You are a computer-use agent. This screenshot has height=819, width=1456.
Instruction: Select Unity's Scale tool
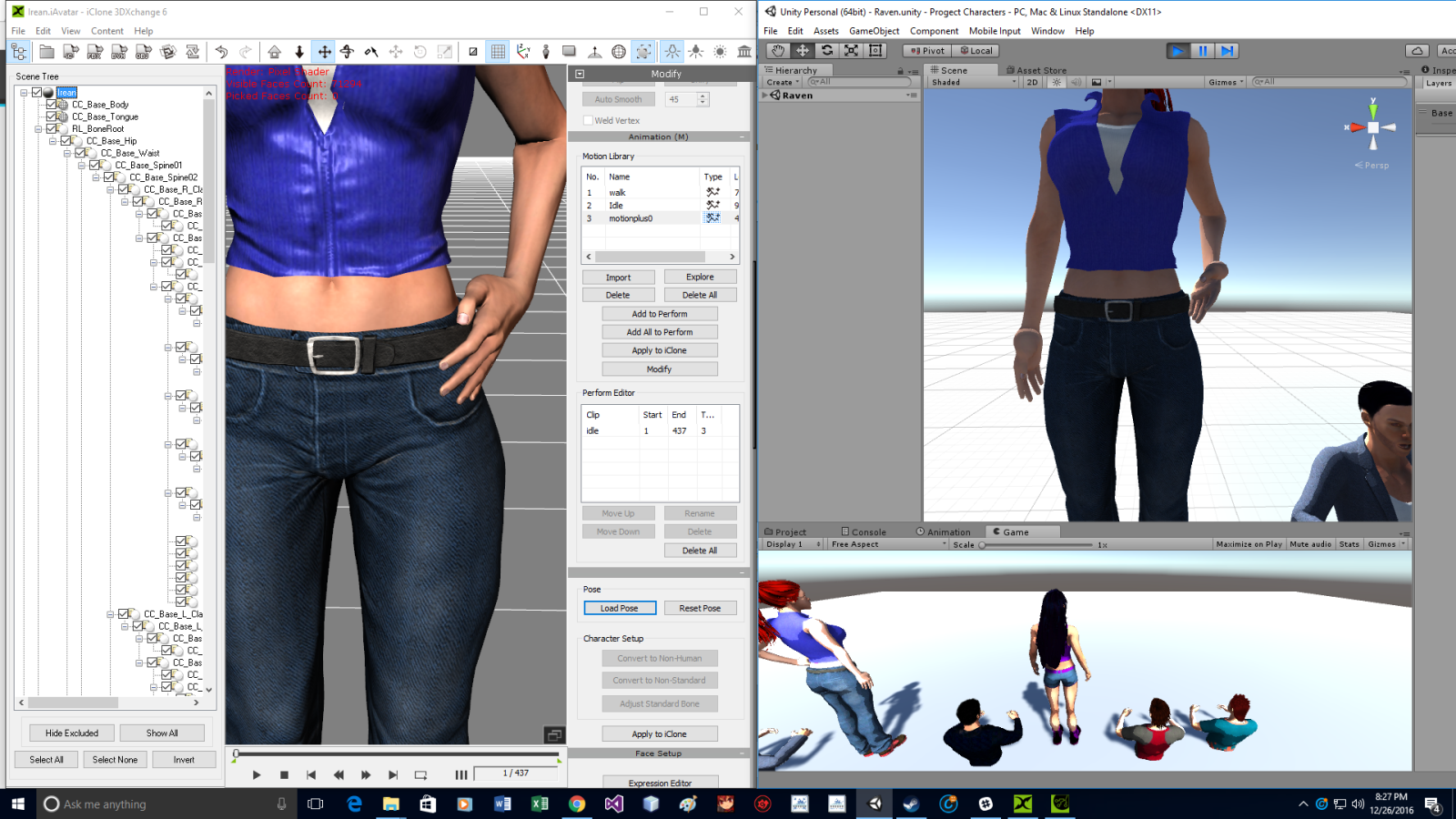click(852, 51)
